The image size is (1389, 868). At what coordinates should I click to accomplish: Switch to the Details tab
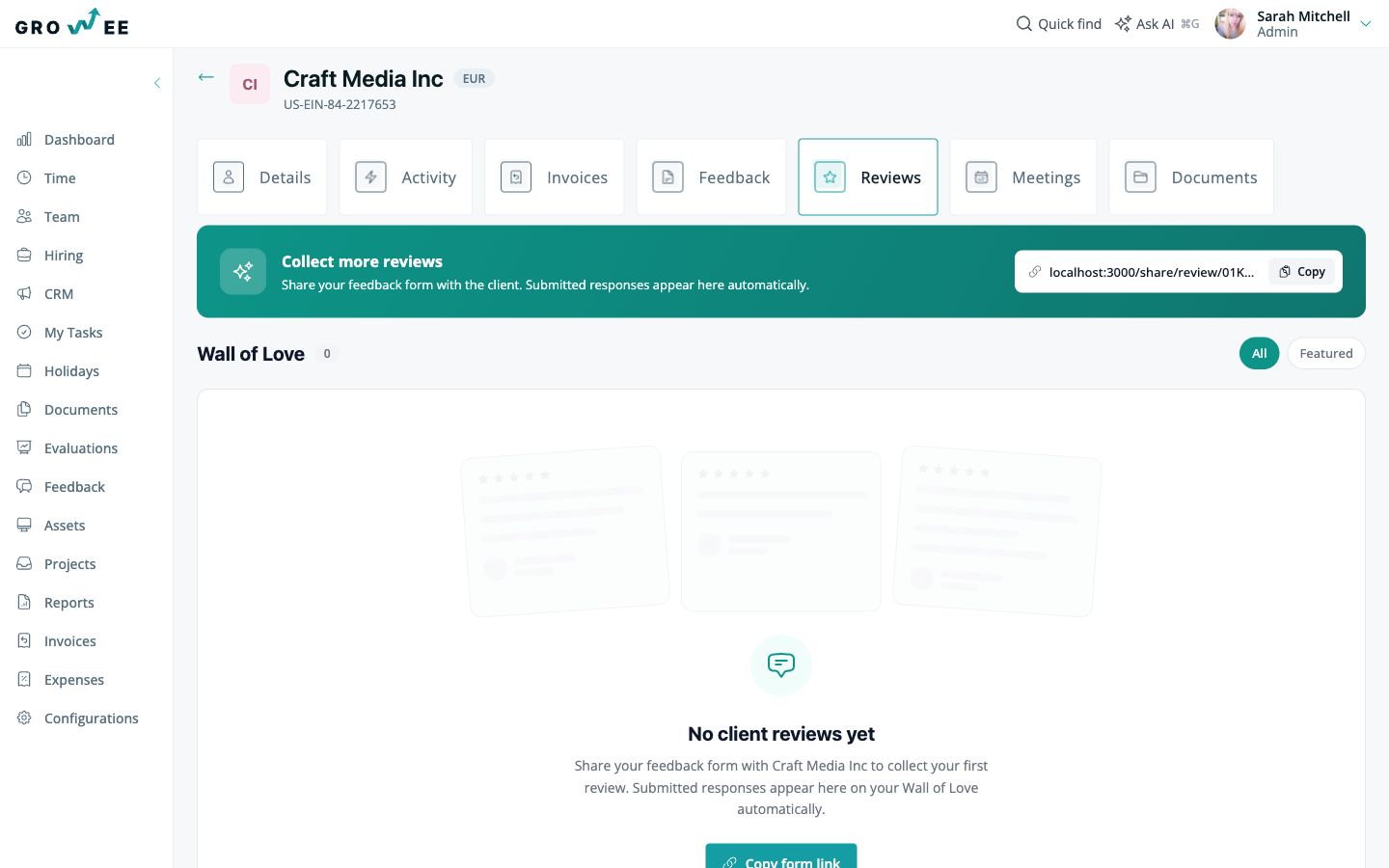tap(262, 177)
